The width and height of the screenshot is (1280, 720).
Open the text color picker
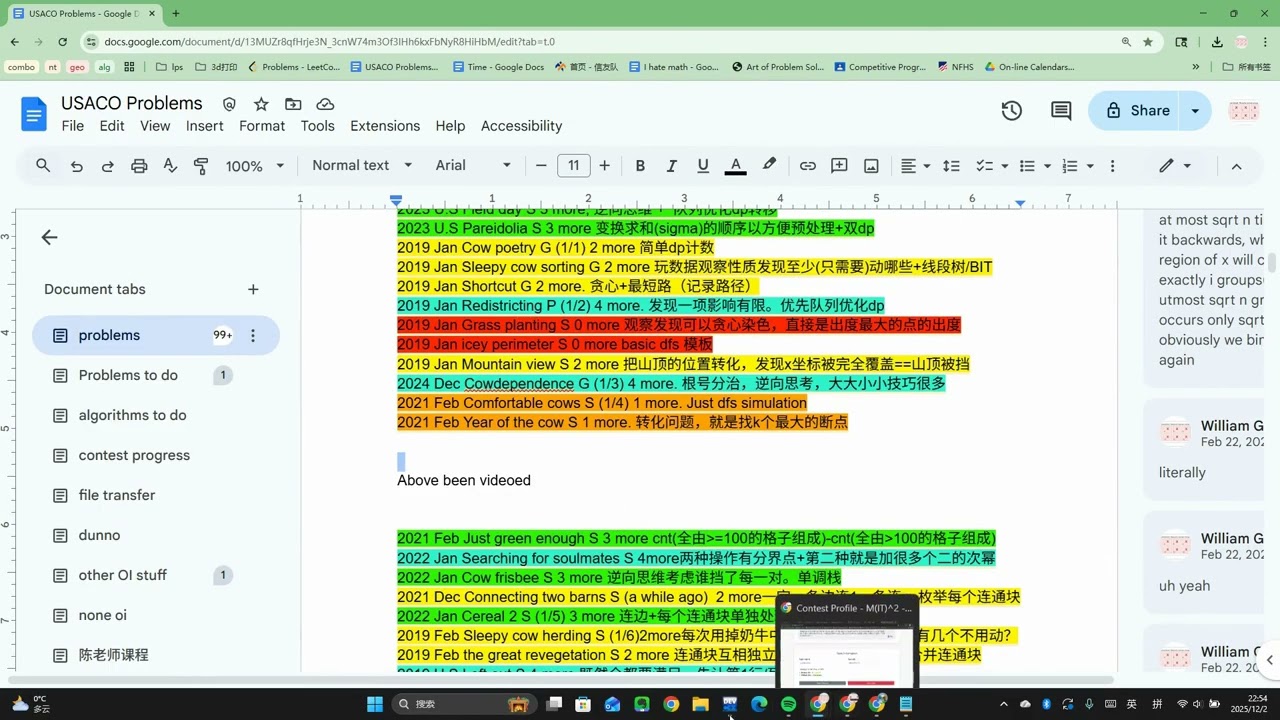coord(735,166)
